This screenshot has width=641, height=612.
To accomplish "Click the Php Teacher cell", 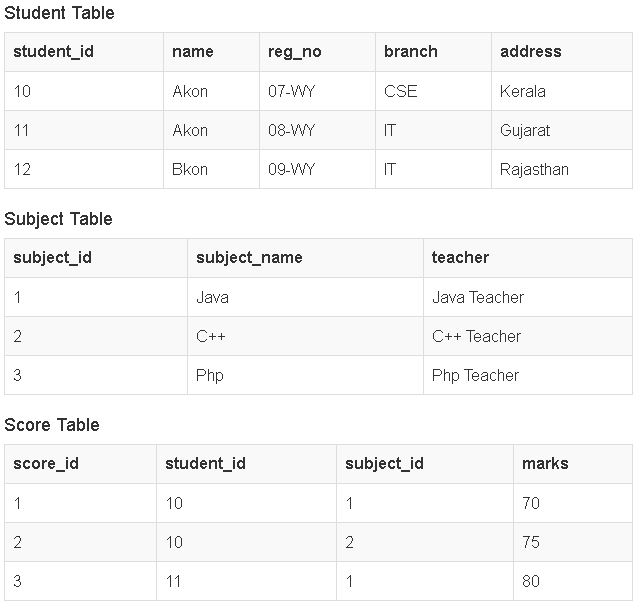I will (x=475, y=375).
